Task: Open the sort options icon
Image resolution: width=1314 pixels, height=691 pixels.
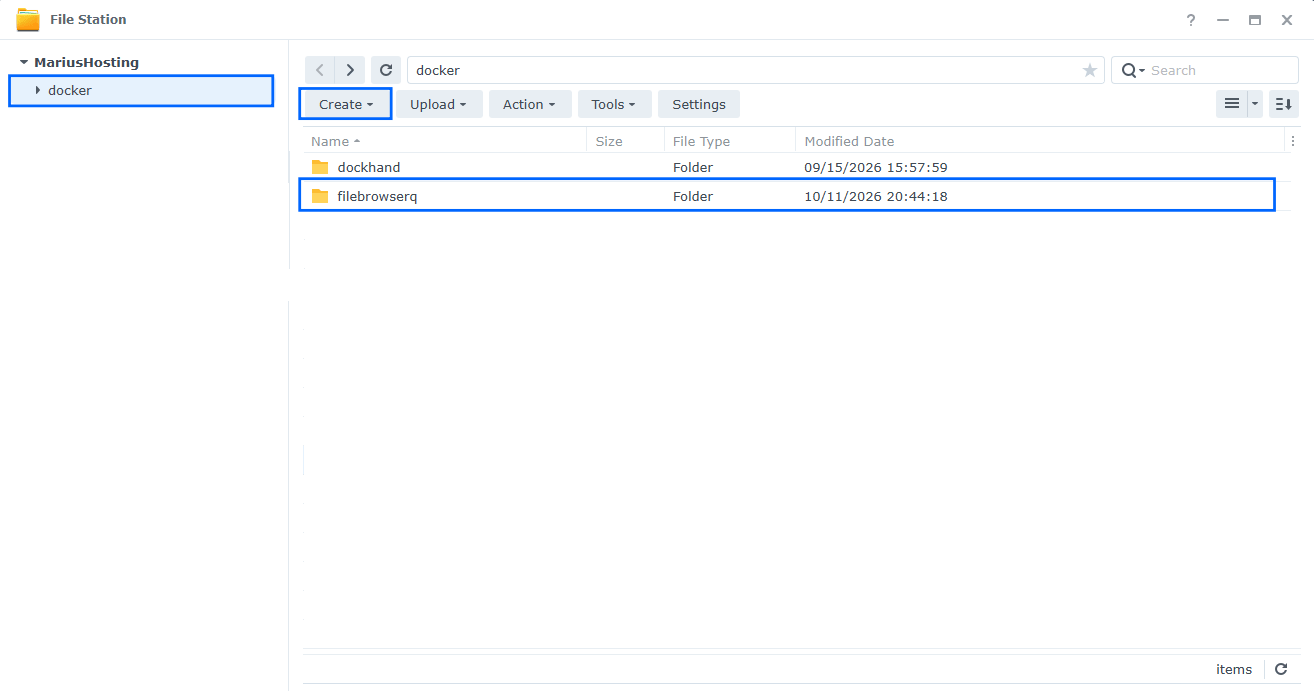Action: [x=1284, y=104]
